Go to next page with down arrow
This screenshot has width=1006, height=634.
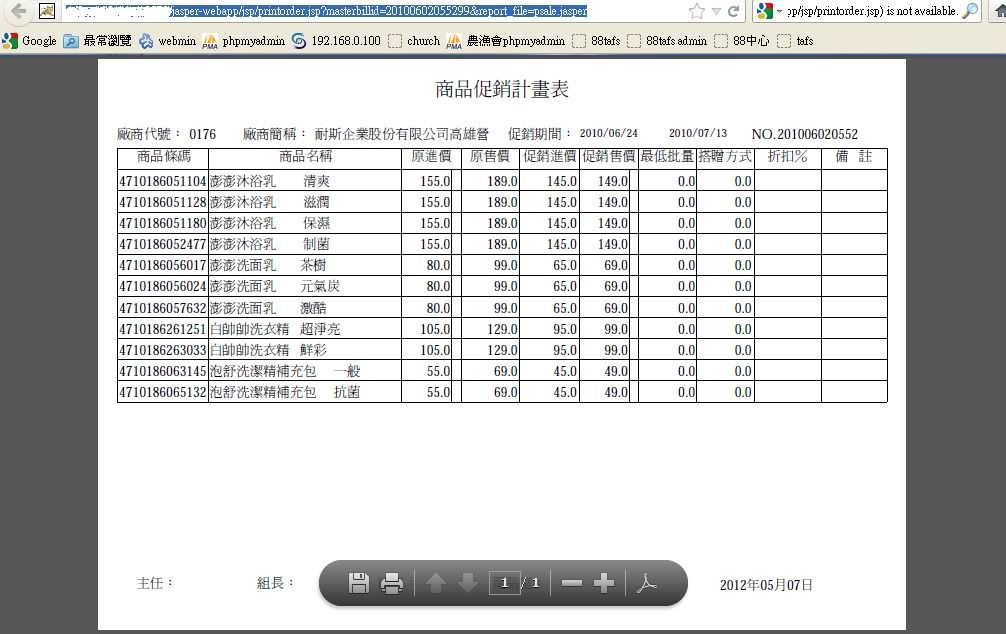[x=468, y=583]
